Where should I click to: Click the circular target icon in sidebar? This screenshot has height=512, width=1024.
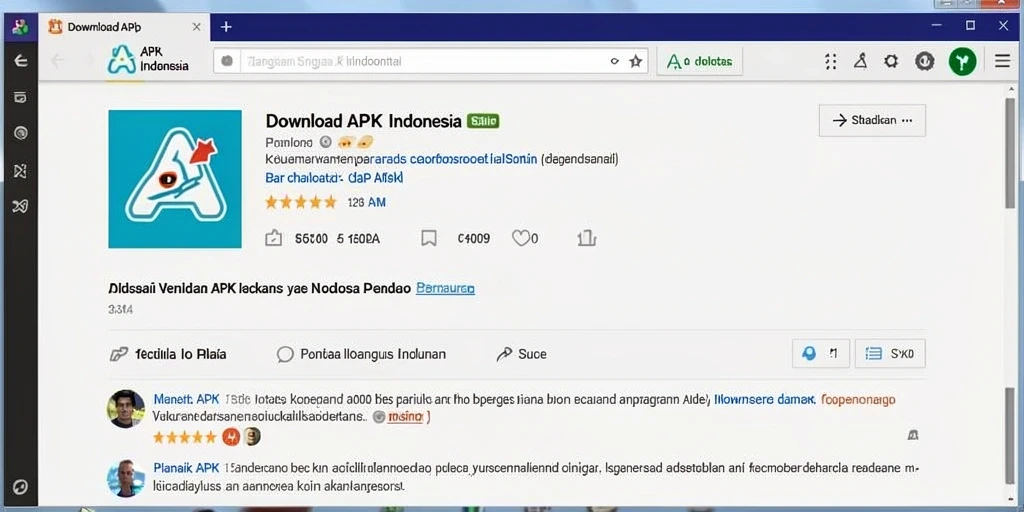[x=20, y=133]
